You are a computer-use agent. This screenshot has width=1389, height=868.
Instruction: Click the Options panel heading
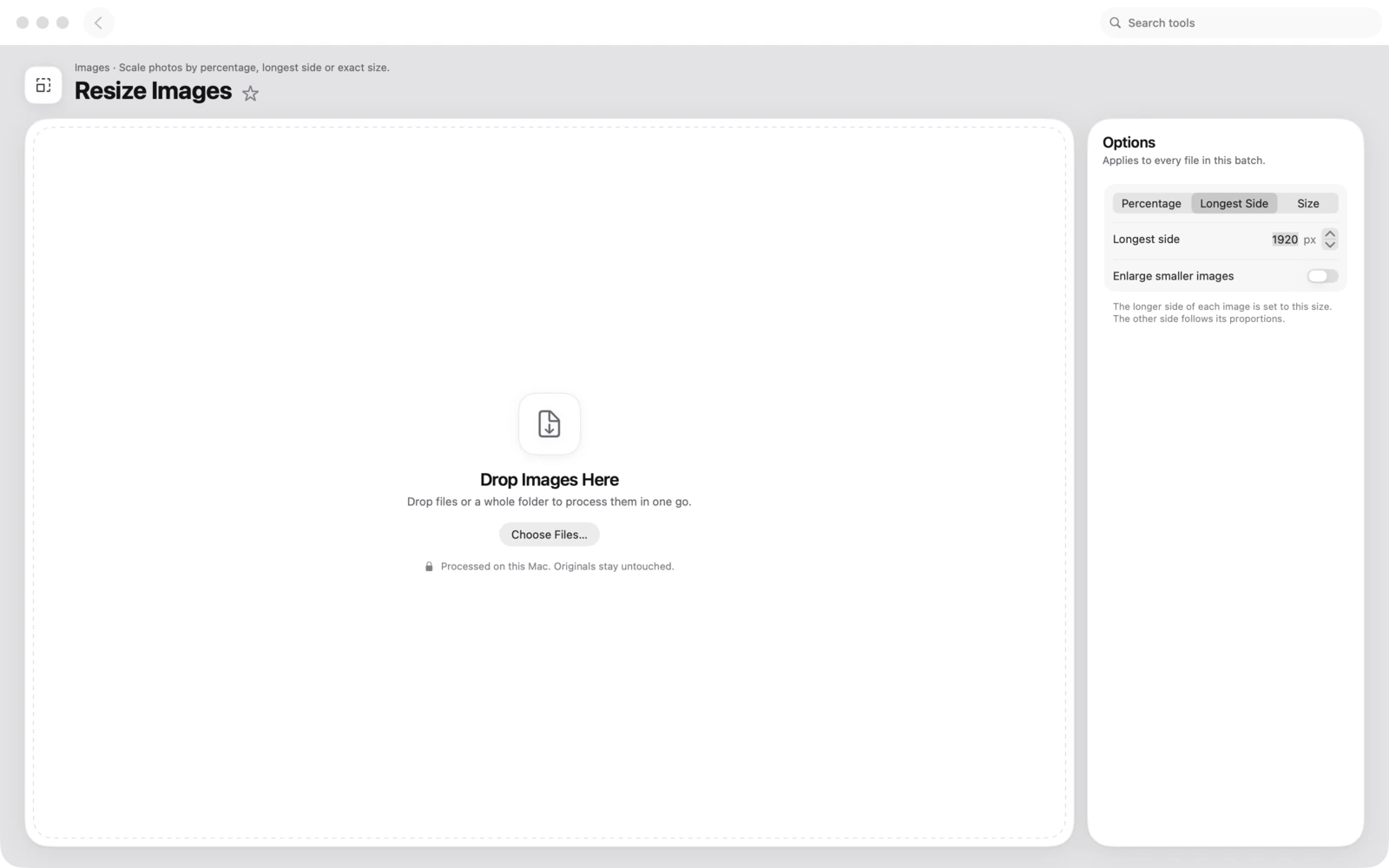(x=1129, y=142)
